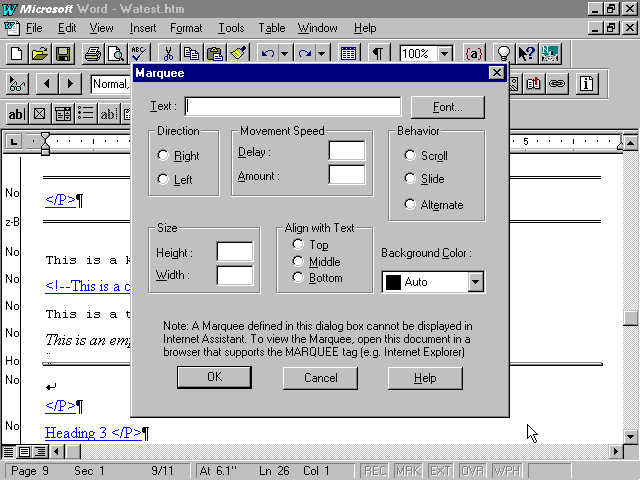The height and width of the screenshot is (480, 640).
Task: Toggle Show/Hide paragraph marks icon
Action: pos(379,53)
